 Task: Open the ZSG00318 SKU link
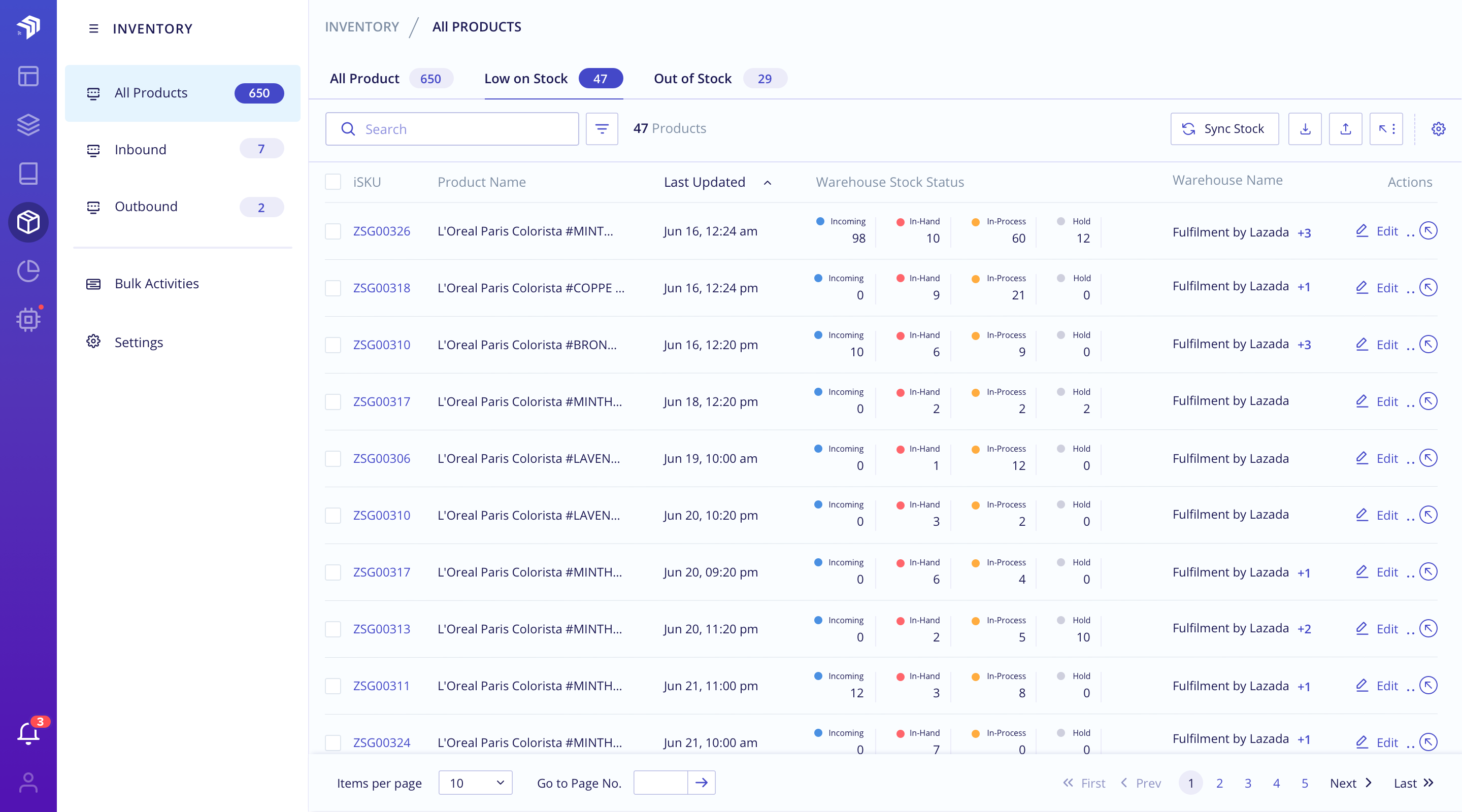click(x=381, y=288)
